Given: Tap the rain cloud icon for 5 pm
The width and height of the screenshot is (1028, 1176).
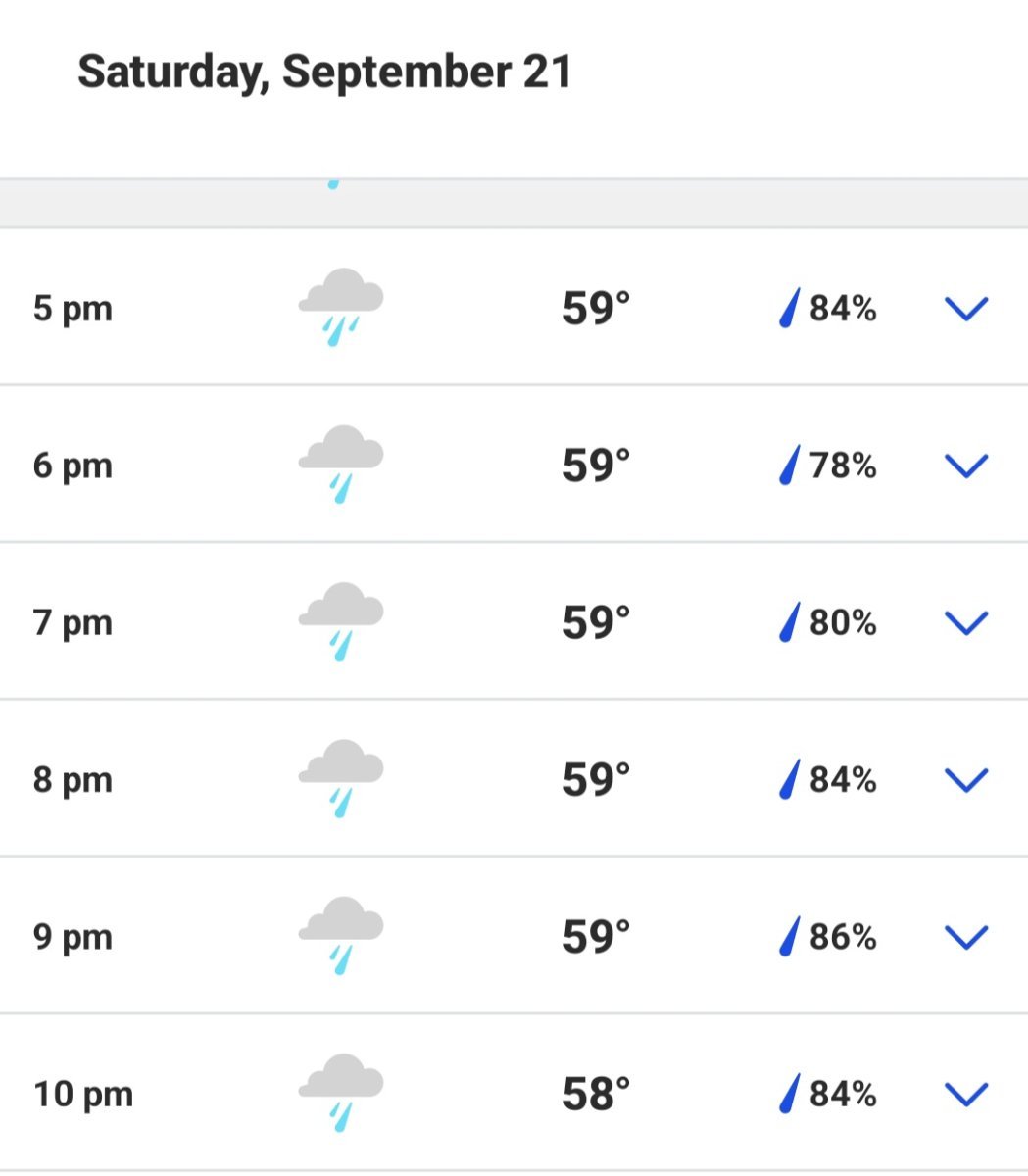Looking at the screenshot, I should click(340, 308).
